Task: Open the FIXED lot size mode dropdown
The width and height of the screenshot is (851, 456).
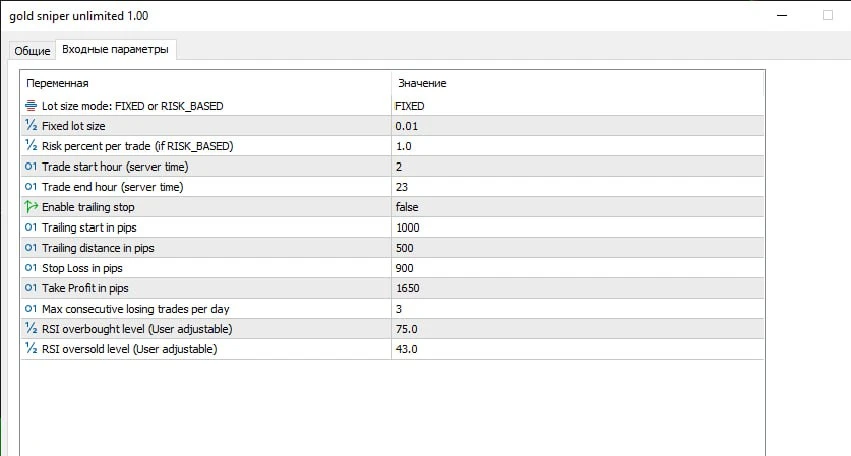Action: (x=410, y=105)
